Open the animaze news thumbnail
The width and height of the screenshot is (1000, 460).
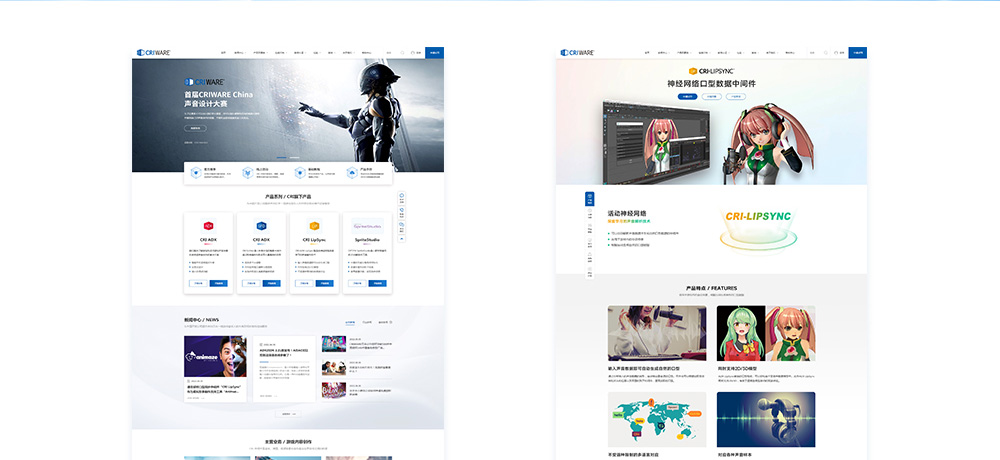pyautogui.click(x=216, y=357)
